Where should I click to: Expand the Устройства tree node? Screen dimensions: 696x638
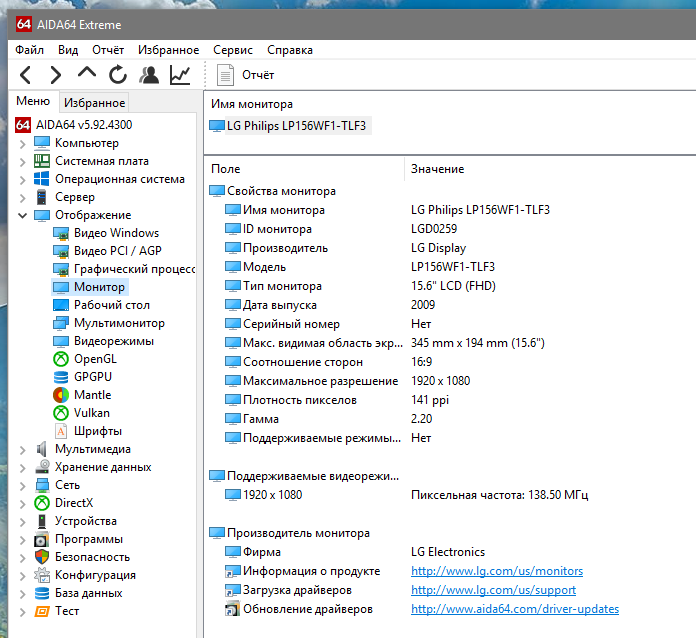point(23,522)
